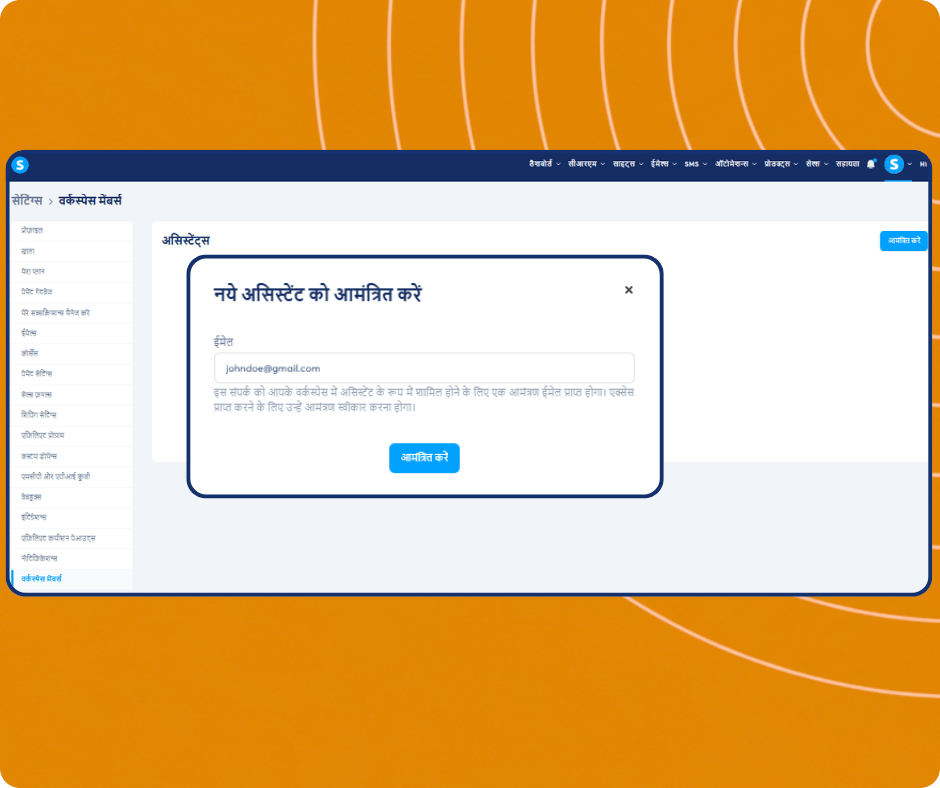
Task: Click the Hi language selector
Action: (x=923, y=164)
